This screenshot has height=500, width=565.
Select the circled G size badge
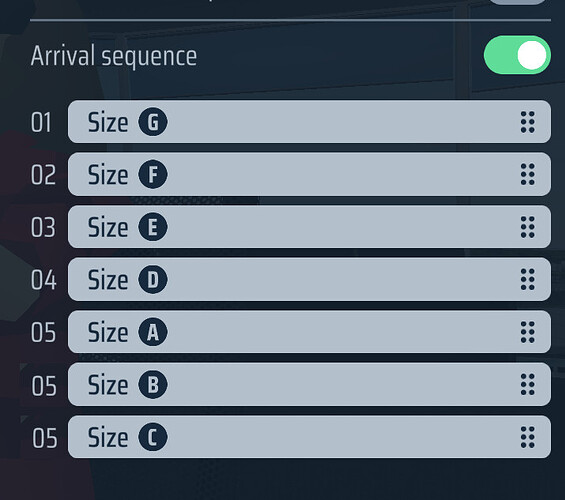tap(153, 122)
